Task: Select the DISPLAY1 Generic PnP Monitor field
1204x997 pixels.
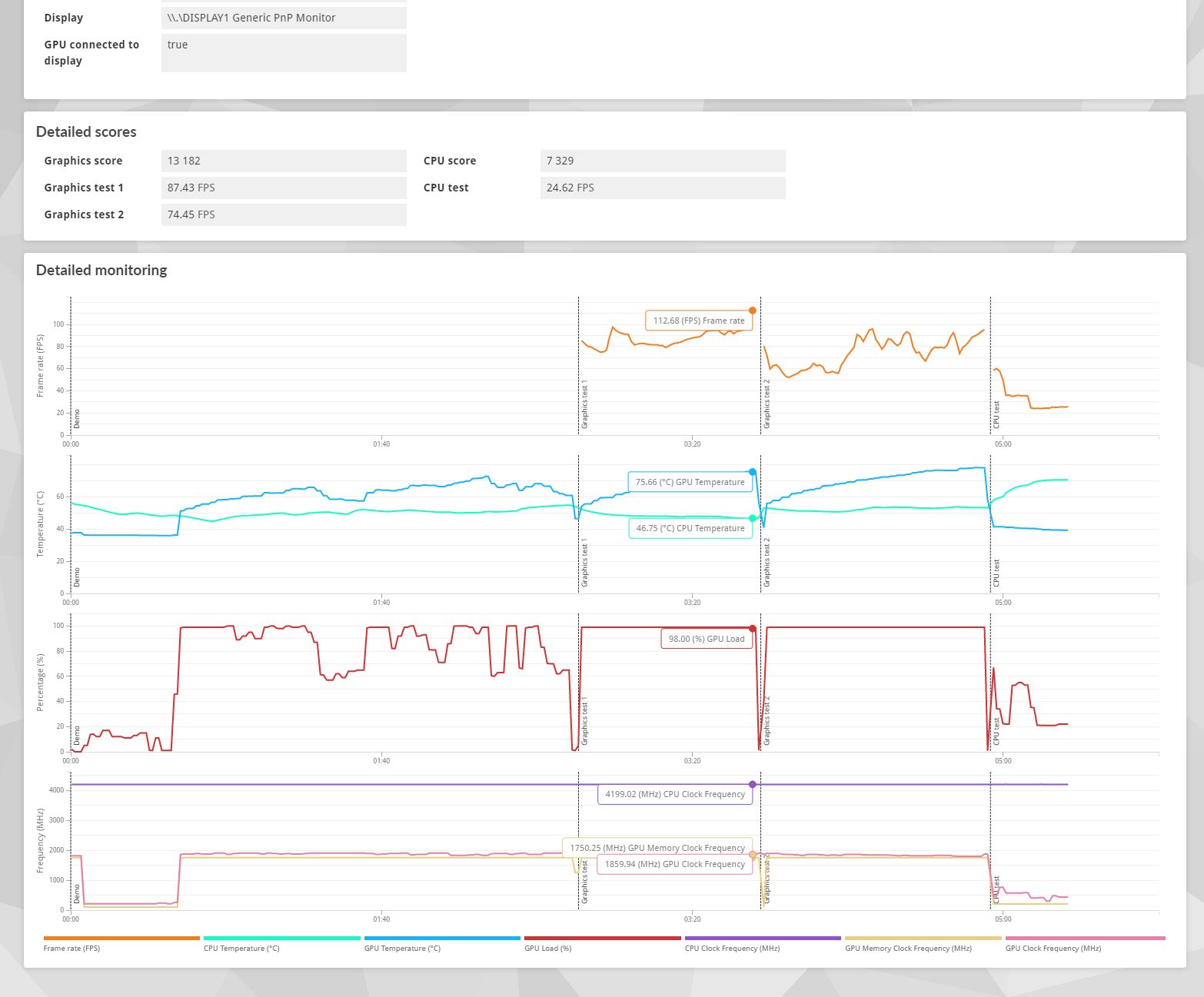Action: (x=284, y=18)
